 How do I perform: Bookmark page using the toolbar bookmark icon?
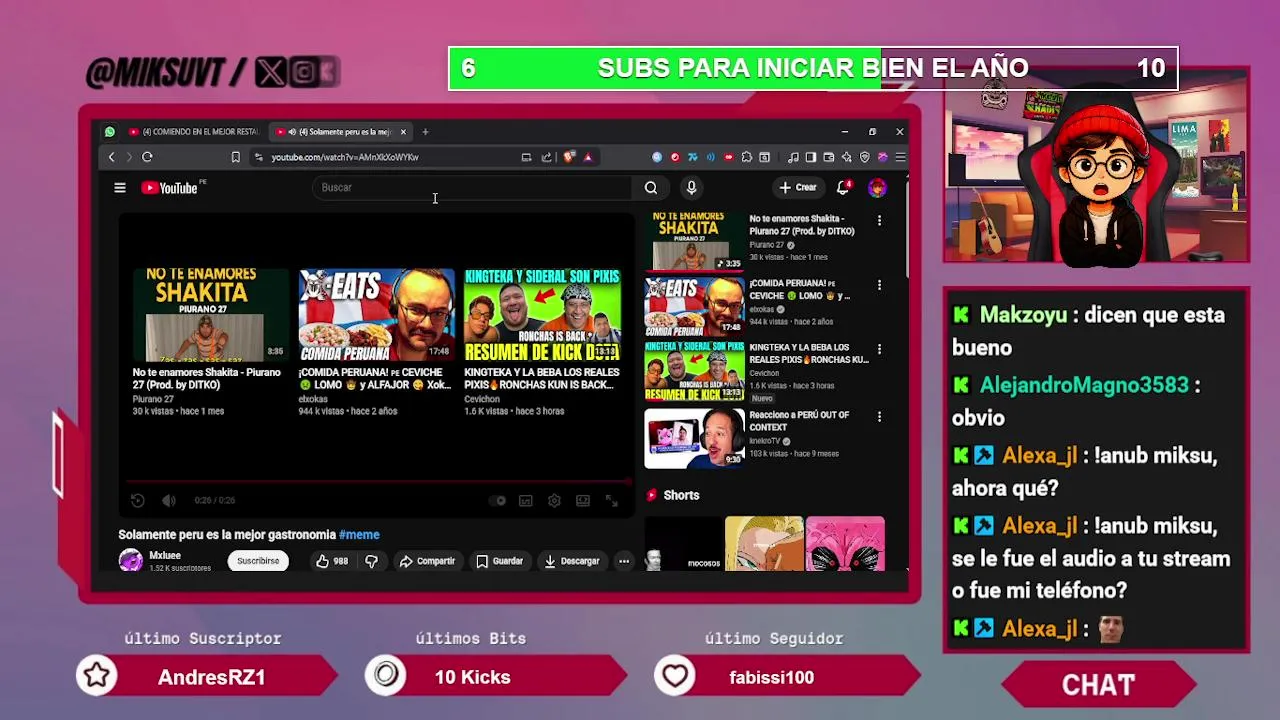tap(235, 157)
